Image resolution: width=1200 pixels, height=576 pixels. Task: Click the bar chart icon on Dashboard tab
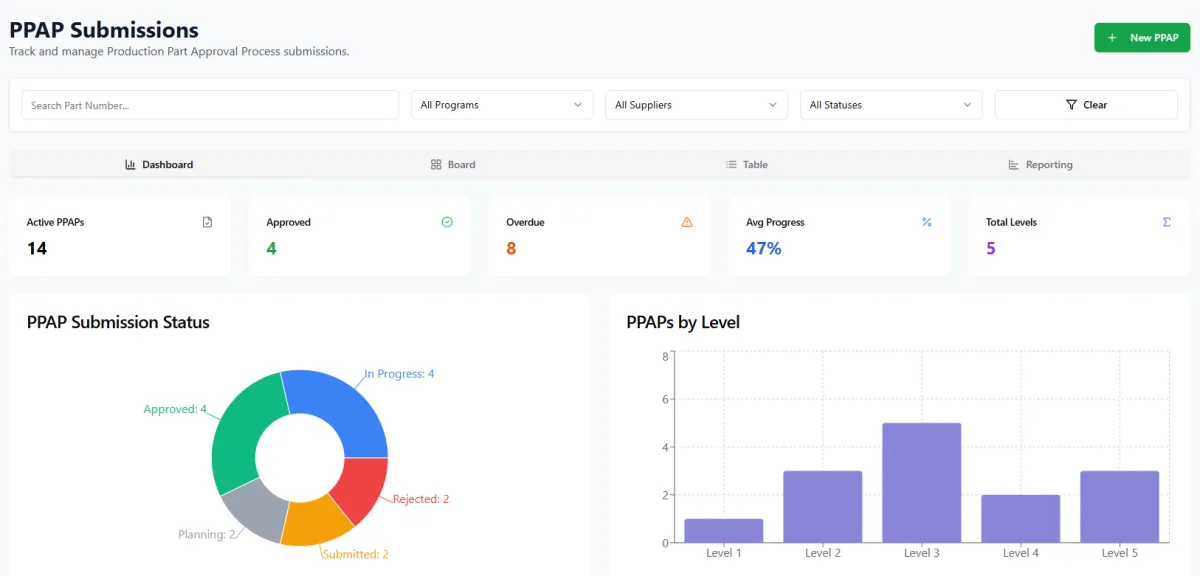click(130, 165)
